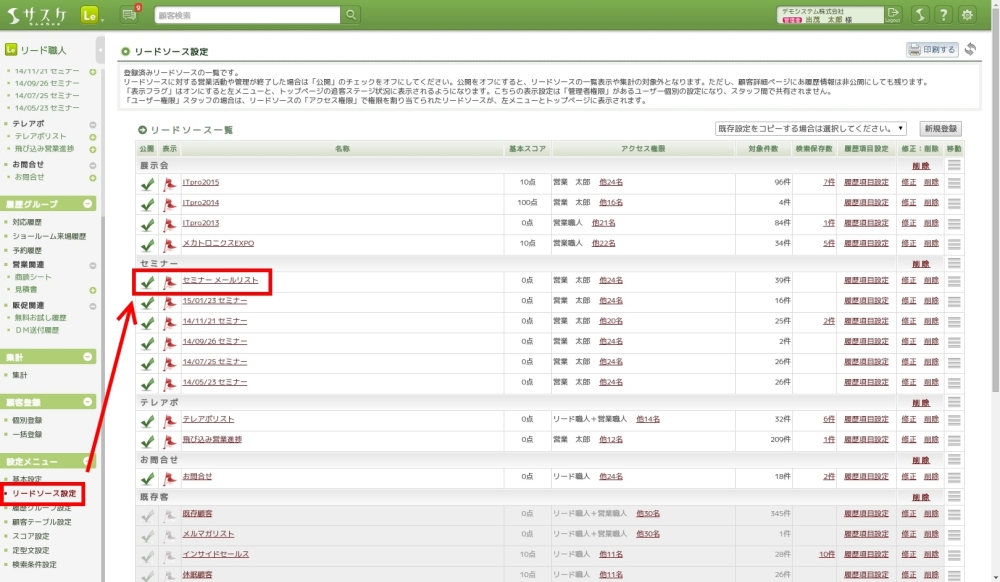The width and height of the screenshot is (1000, 582).
Task: Click the refresh arrows icon beside print button
Action: [971, 49]
